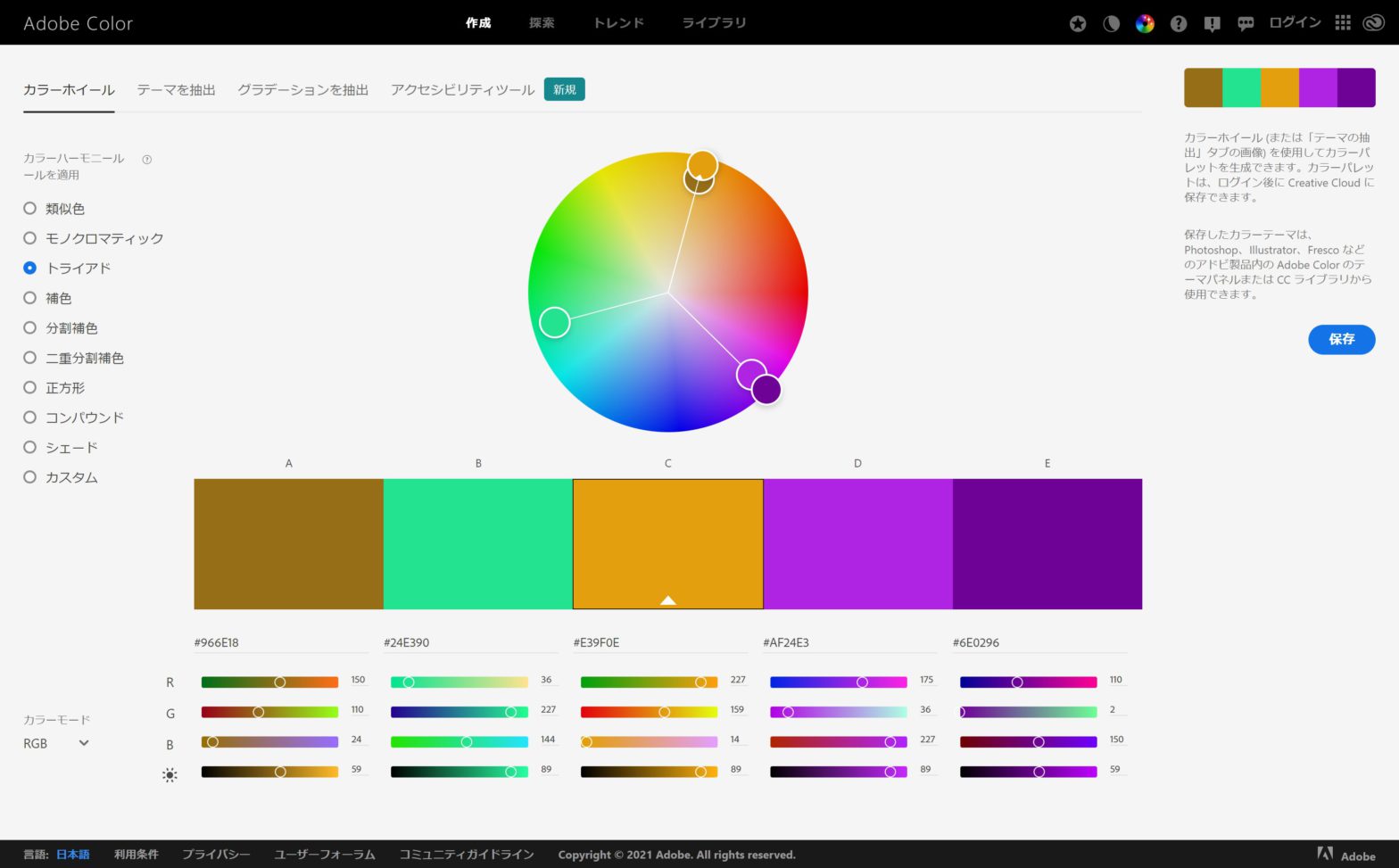The image size is (1399, 868).
Task: Click the base color triangle on swatch C
Action: pyautogui.click(x=667, y=600)
